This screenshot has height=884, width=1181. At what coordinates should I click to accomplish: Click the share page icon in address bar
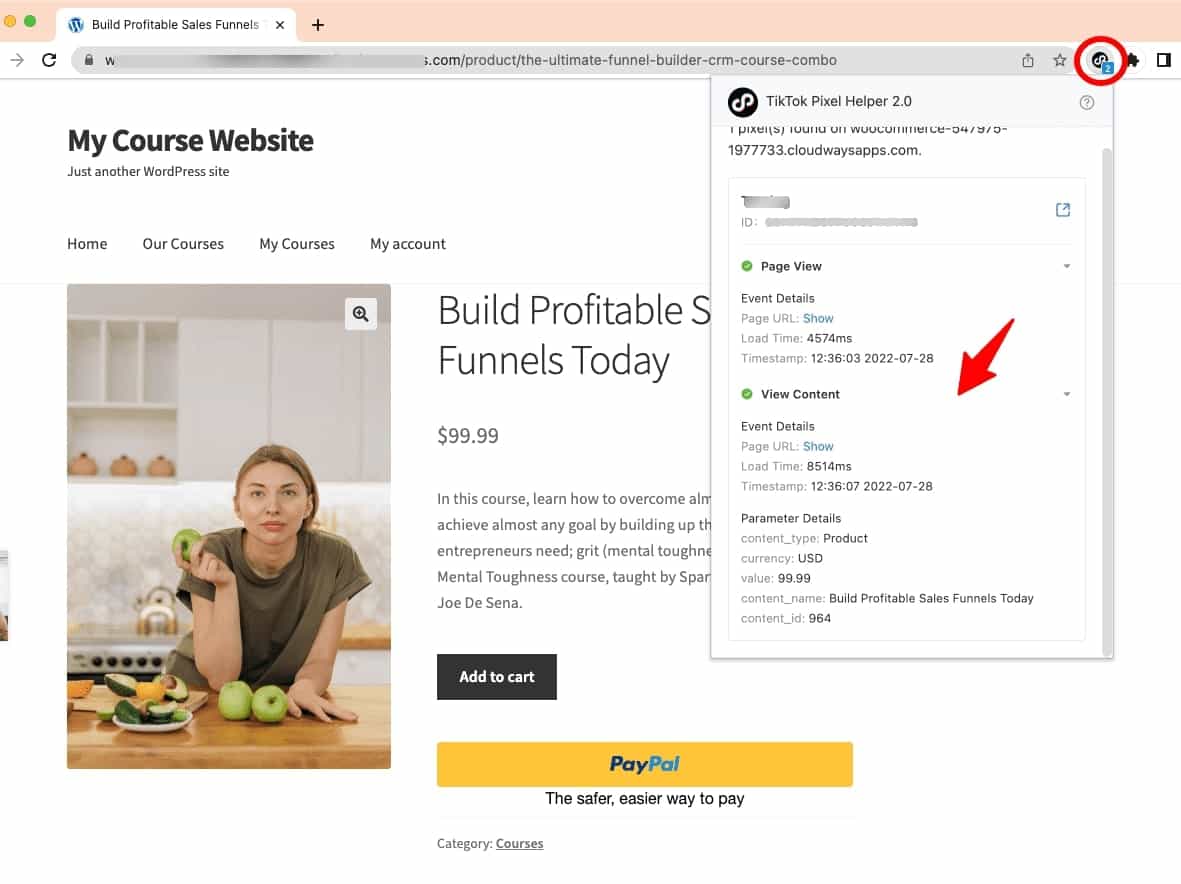point(1027,60)
